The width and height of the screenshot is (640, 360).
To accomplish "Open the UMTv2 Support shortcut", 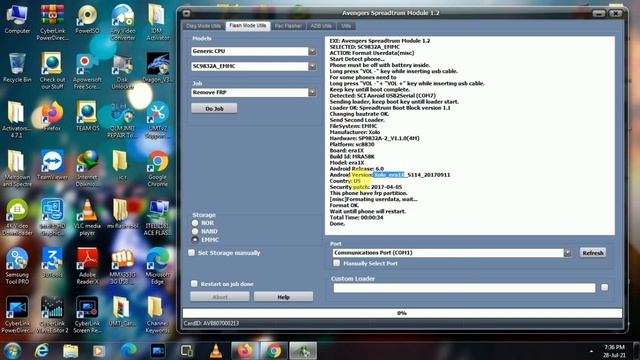I will coord(158,120).
